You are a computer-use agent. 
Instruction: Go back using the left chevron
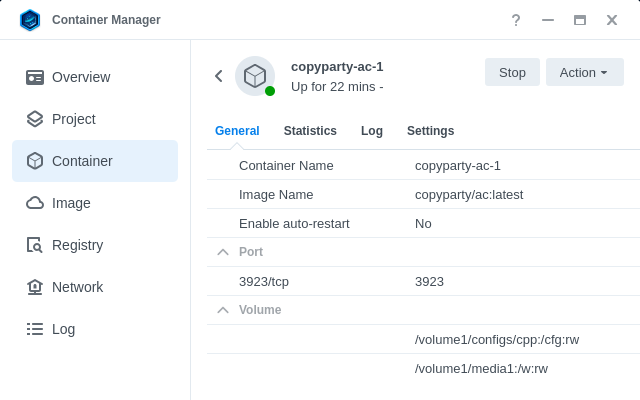(x=218, y=76)
